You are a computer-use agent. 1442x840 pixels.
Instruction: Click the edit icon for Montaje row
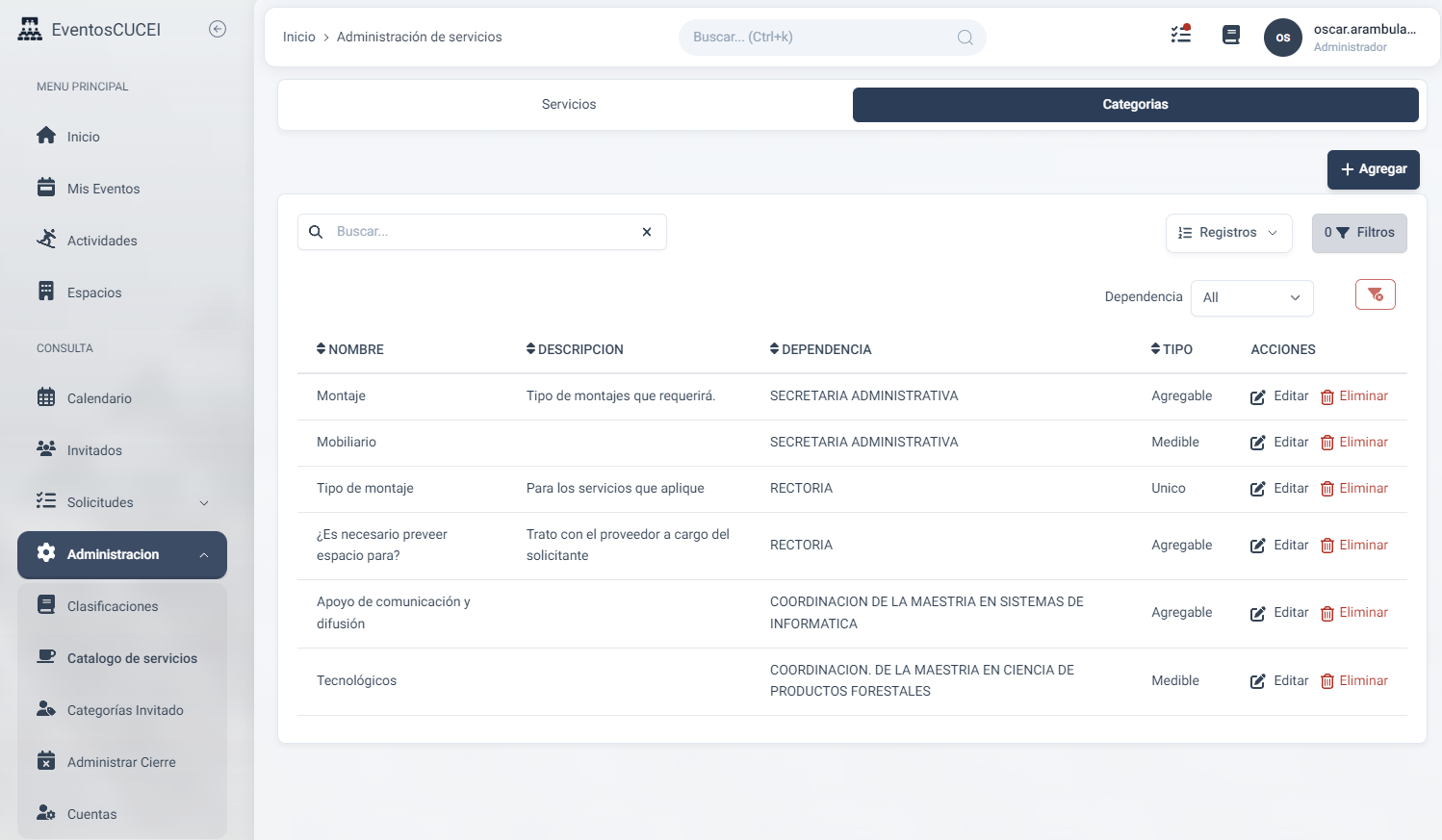[x=1257, y=397]
